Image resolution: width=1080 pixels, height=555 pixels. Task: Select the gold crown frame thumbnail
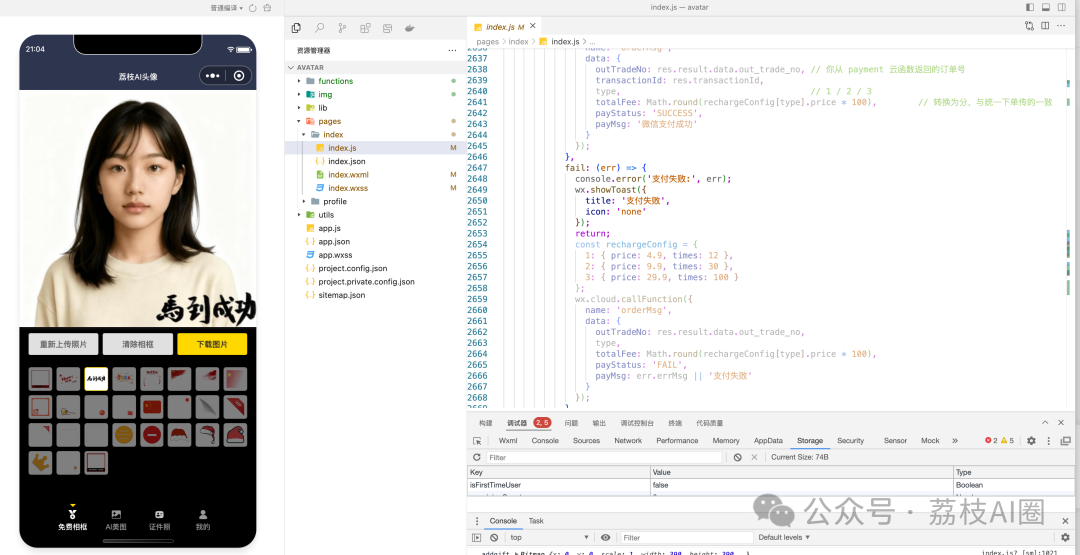point(41,463)
